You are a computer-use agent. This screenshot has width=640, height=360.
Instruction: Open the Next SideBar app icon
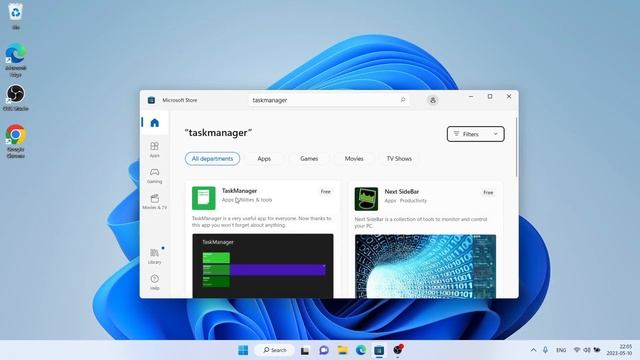coord(366,199)
